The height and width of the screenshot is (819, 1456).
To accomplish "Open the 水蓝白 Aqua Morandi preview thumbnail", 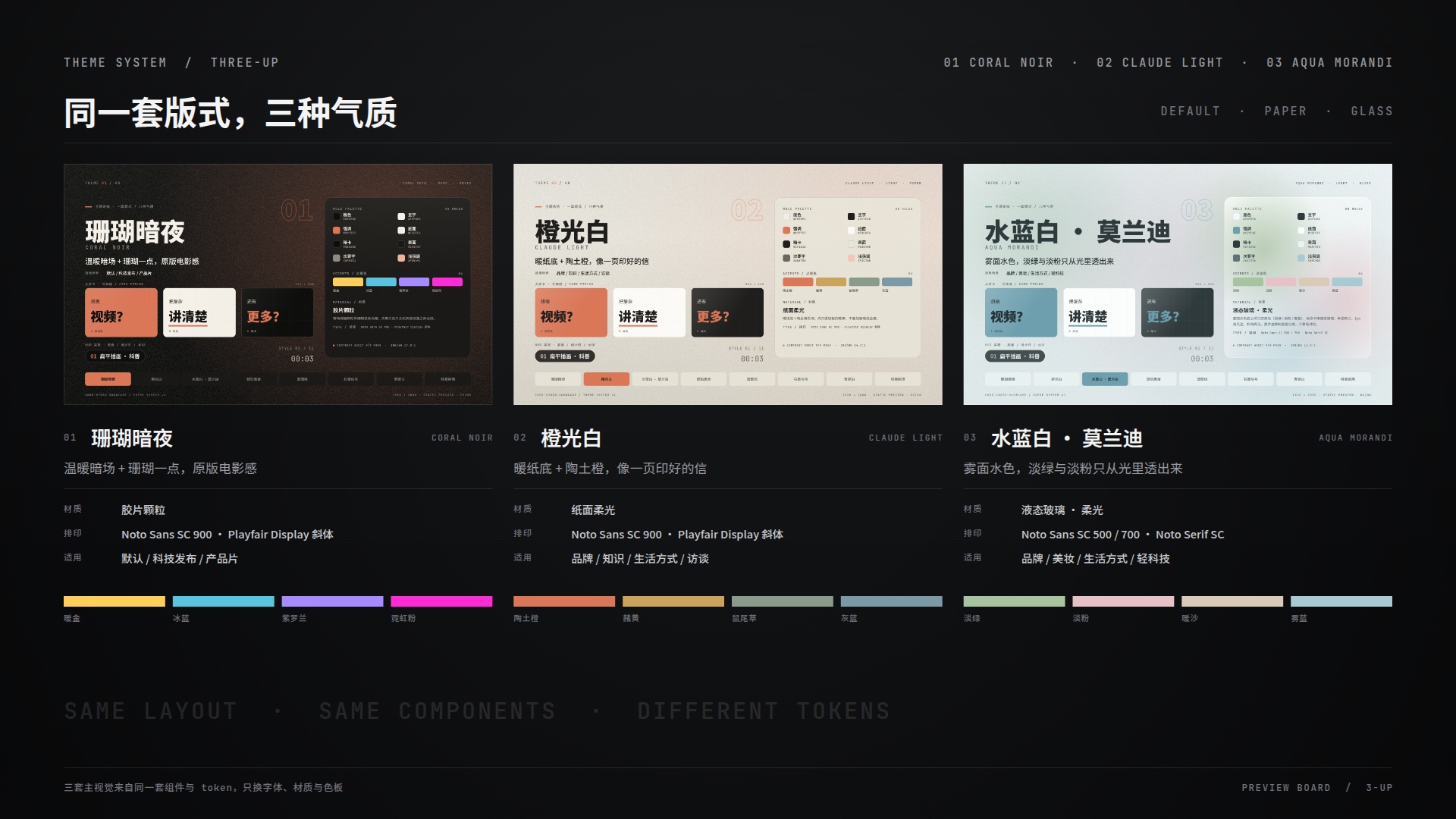I will pyautogui.click(x=1178, y=284).
